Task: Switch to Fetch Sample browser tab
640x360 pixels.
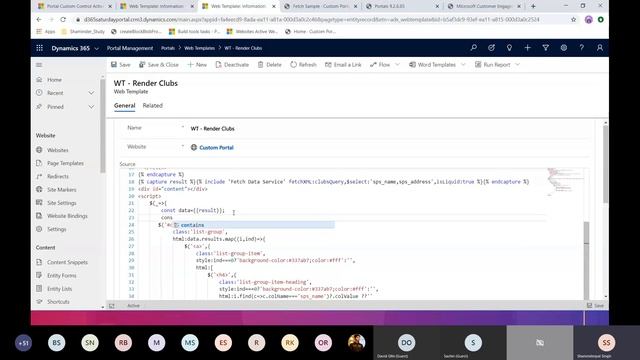Action: point(321,6)
